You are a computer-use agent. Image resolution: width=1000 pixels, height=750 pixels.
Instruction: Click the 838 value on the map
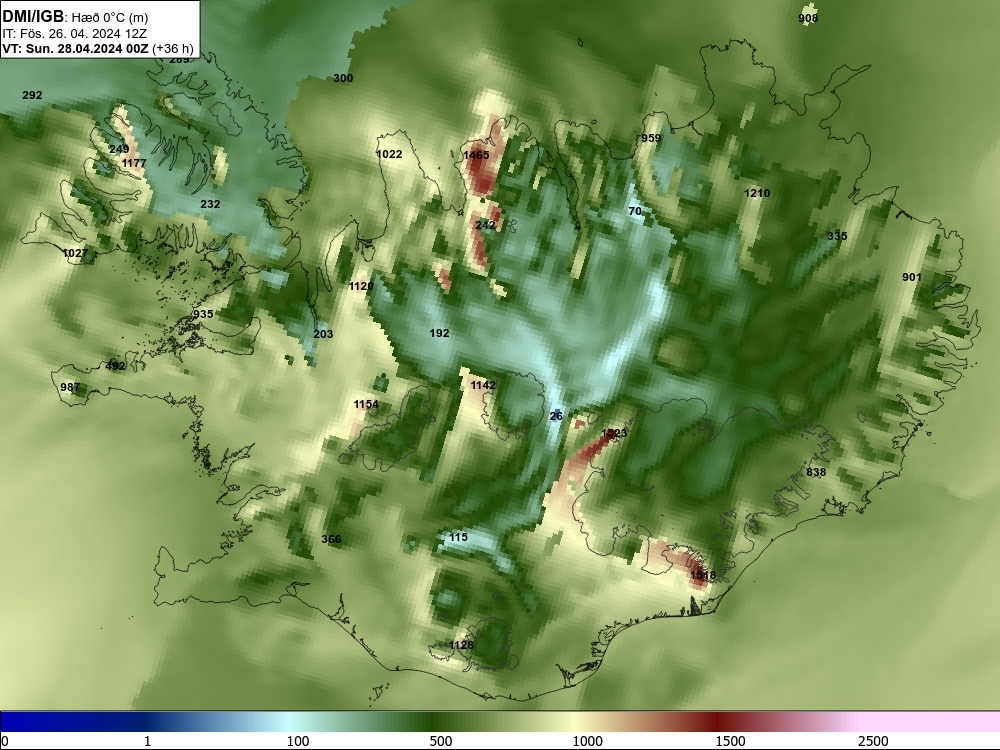(x=816, y=473)
